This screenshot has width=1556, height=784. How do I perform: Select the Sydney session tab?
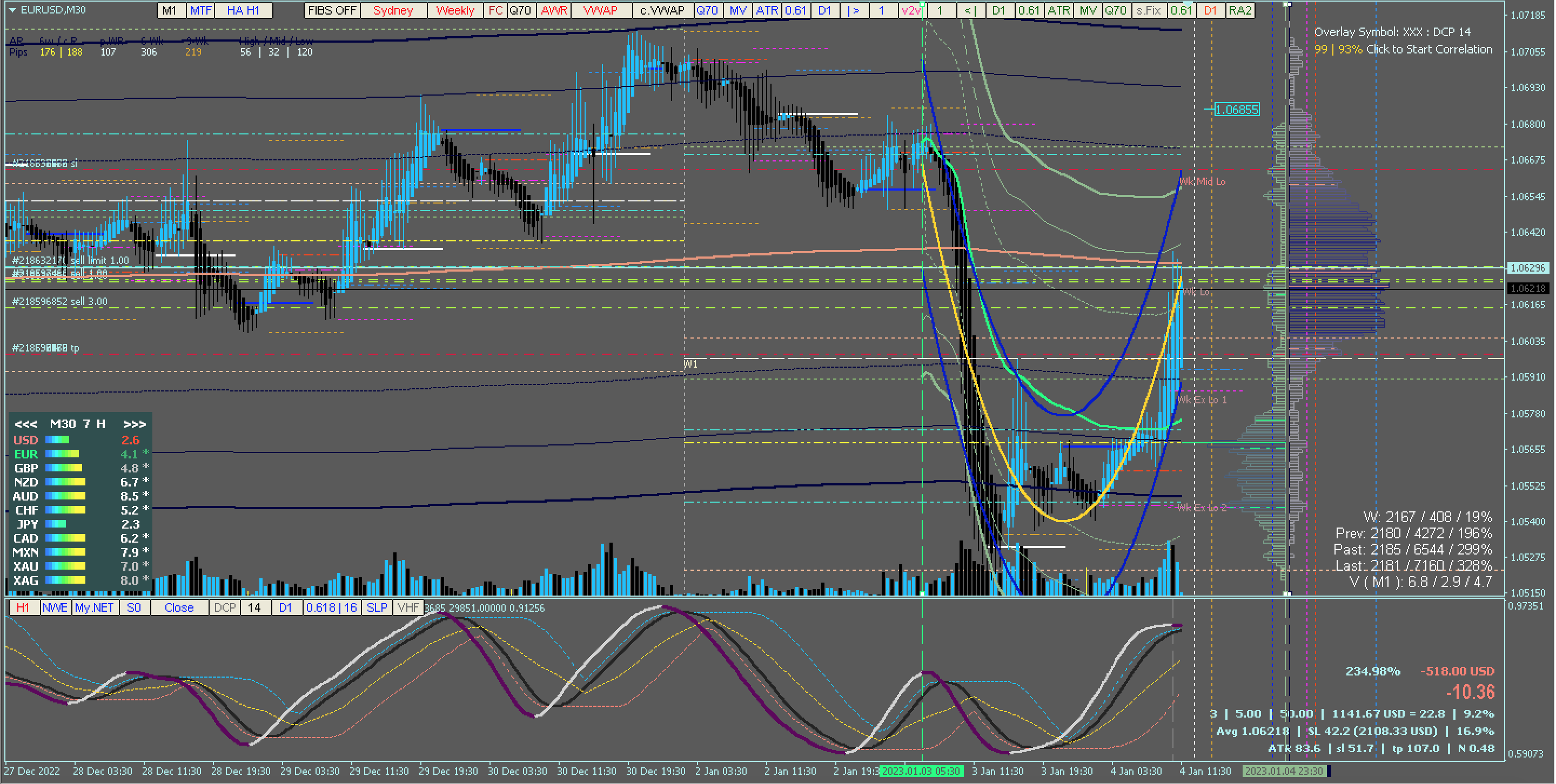[x=393, y=10]
